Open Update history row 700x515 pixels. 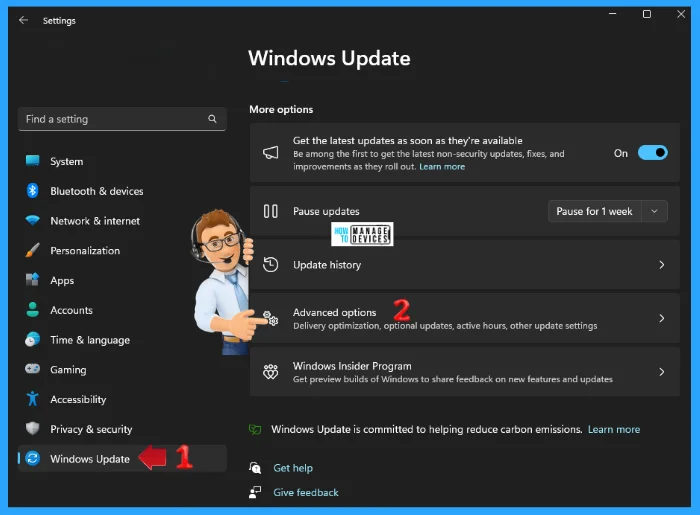coord(465,265)
